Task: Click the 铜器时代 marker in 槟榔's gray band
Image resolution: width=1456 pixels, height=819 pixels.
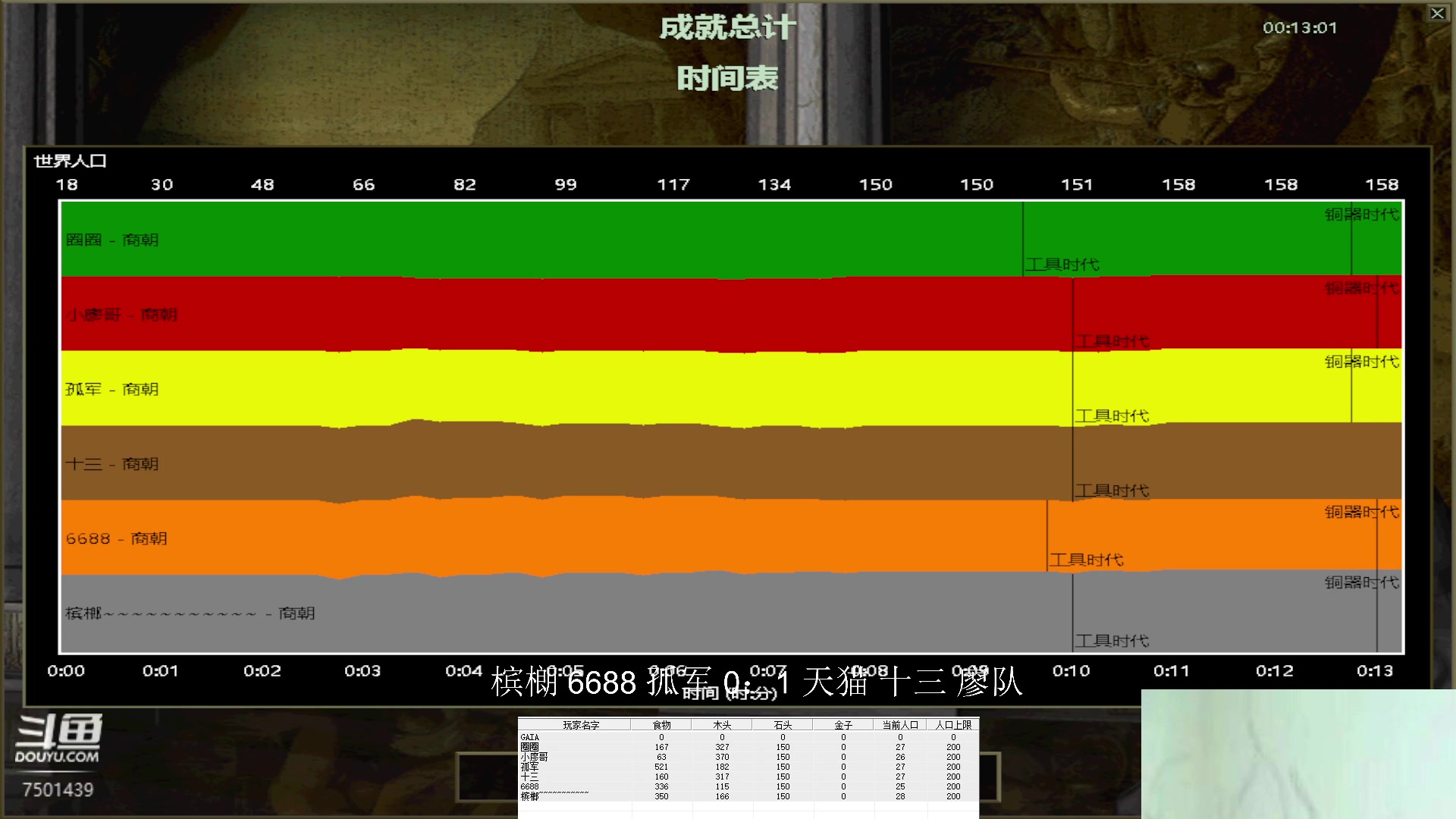Action: click(x=1362, y=582)
